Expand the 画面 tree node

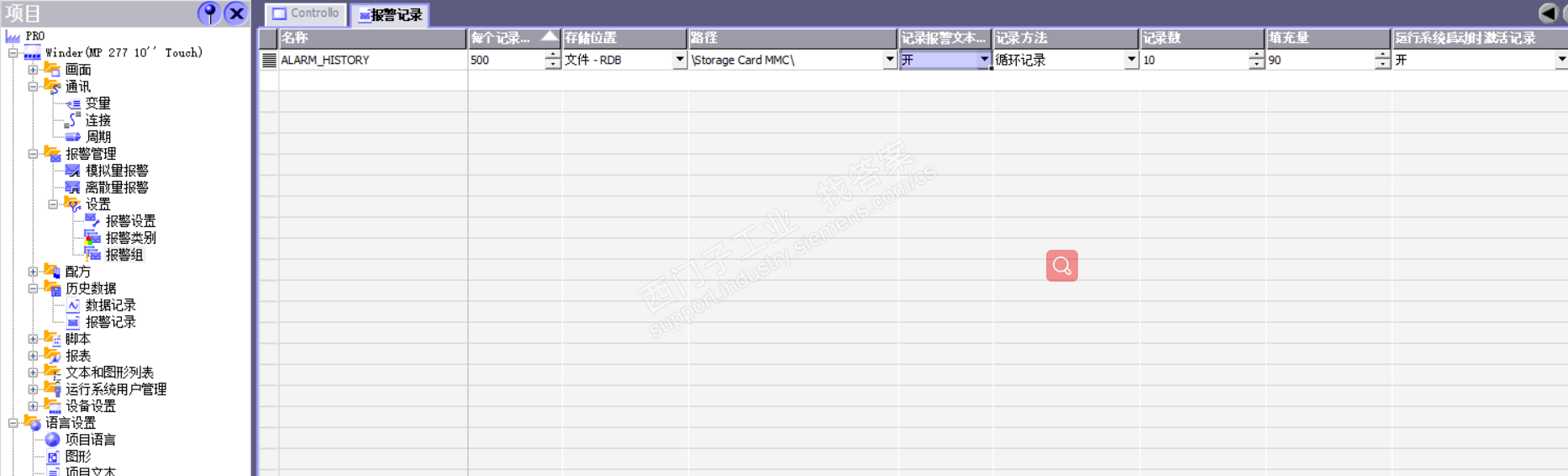(x=33, y=70)
